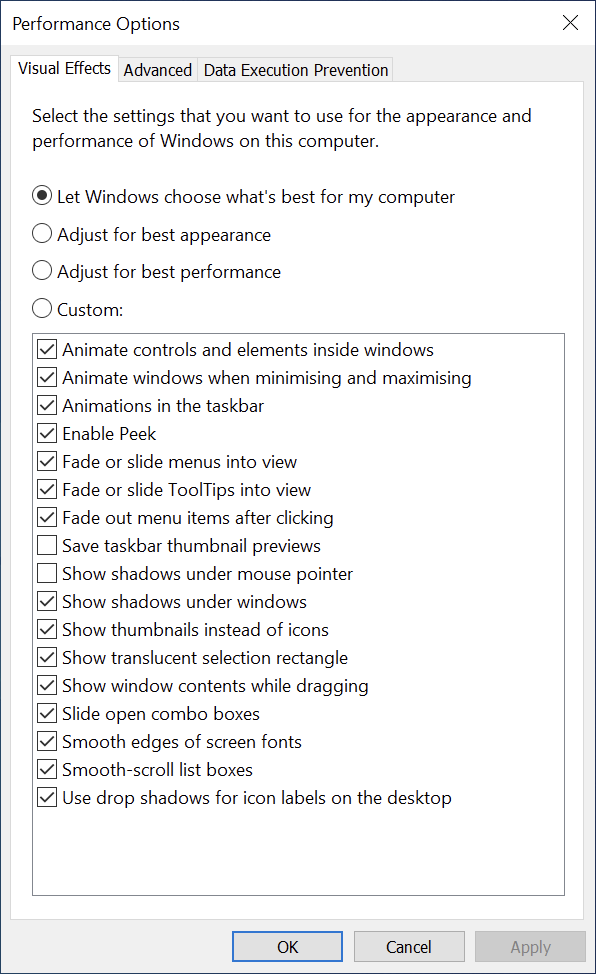Choose the "Custom" settings option
Image resolution: width=596 pixels, height=974 pixels.
42,308
